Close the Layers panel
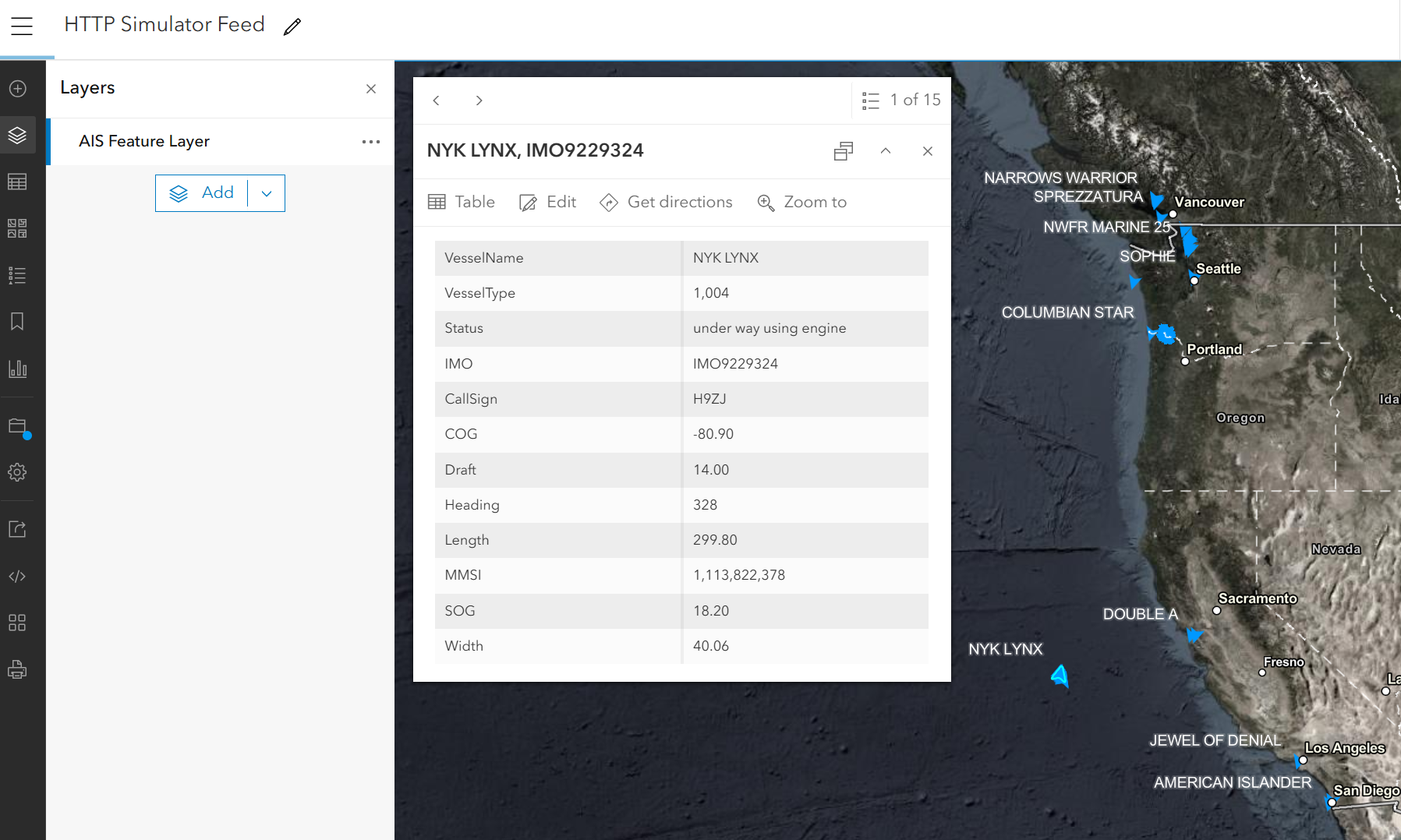Image resolution: width=1401 pixels, height=840 pixels. pos(371,89)
